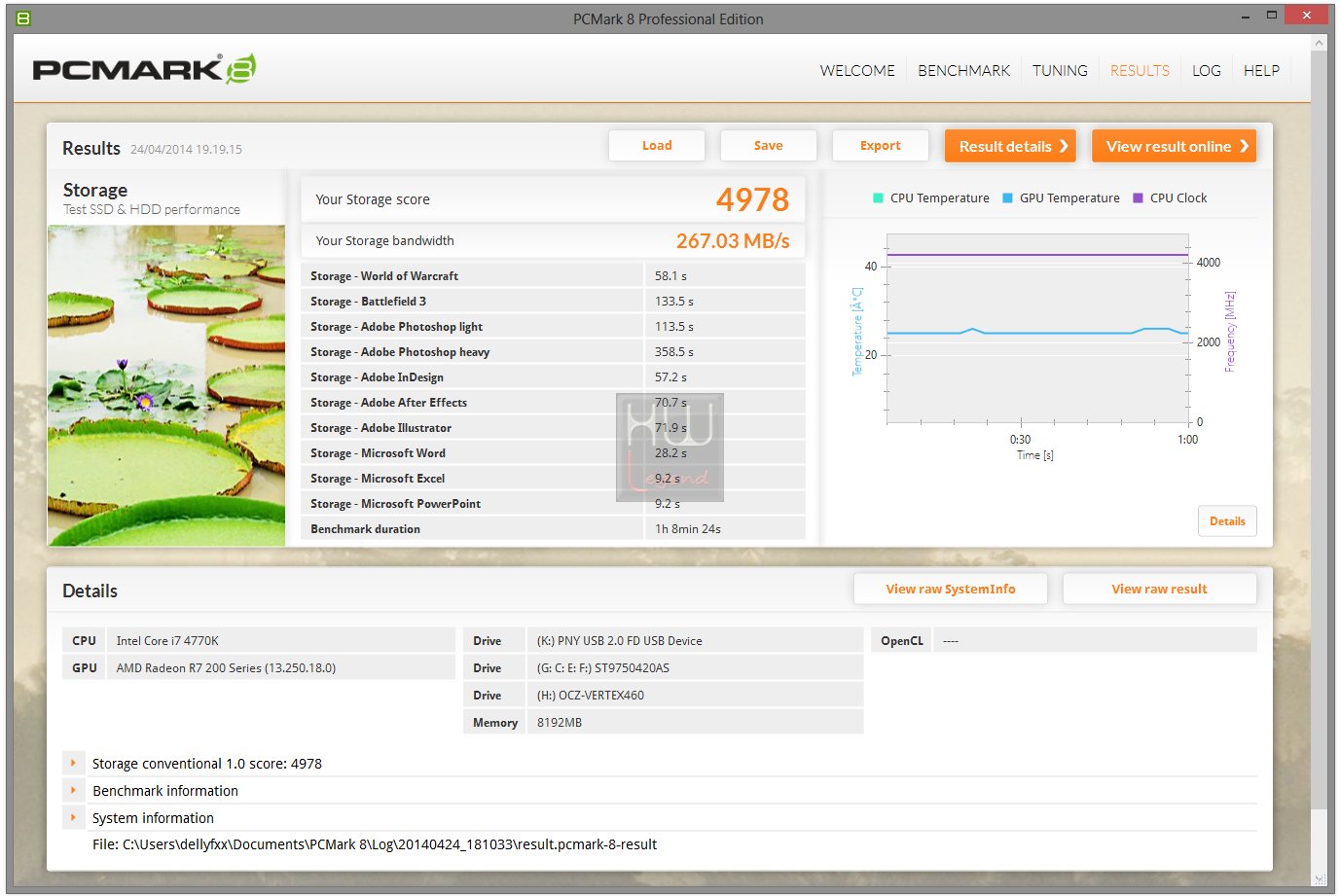Select Storage - Adobe After Effects row
Screen dimensions: 1340x896
click(x=553, y=403)
